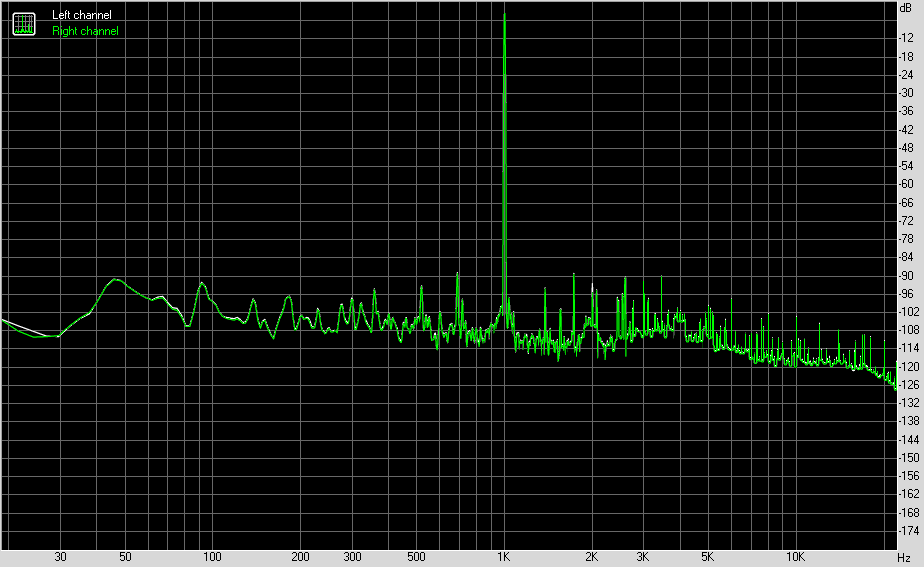Click the 300 Hz axis label

352,556
